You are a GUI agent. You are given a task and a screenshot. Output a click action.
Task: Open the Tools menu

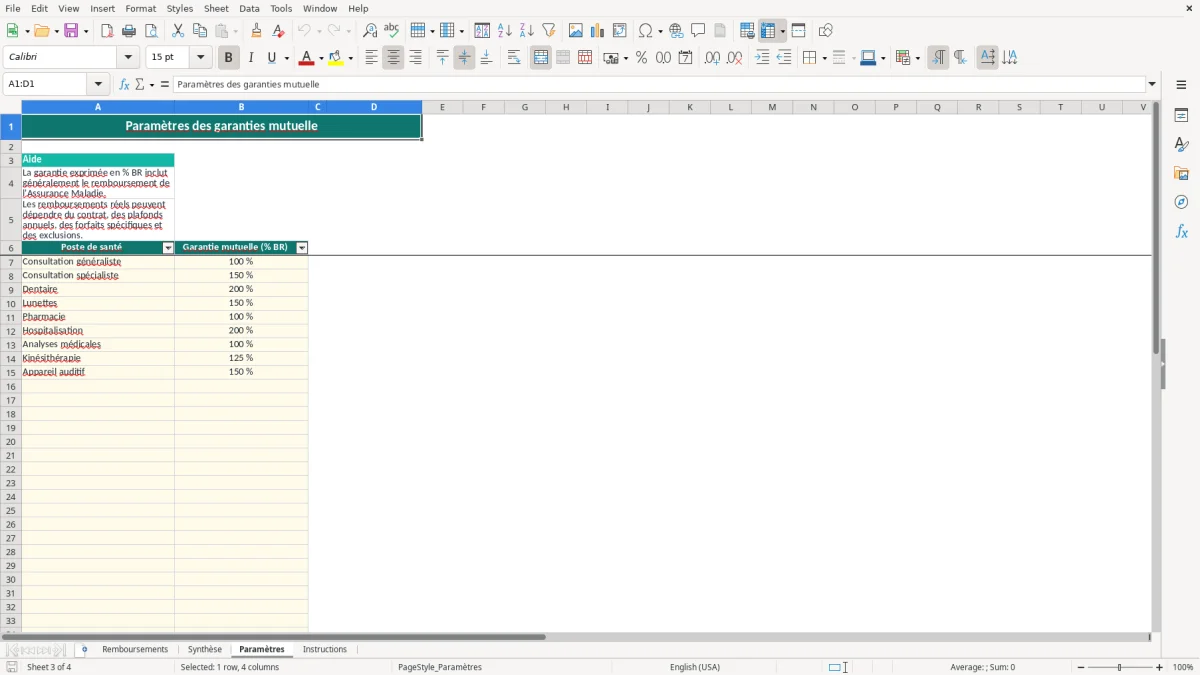pos(281,8)
